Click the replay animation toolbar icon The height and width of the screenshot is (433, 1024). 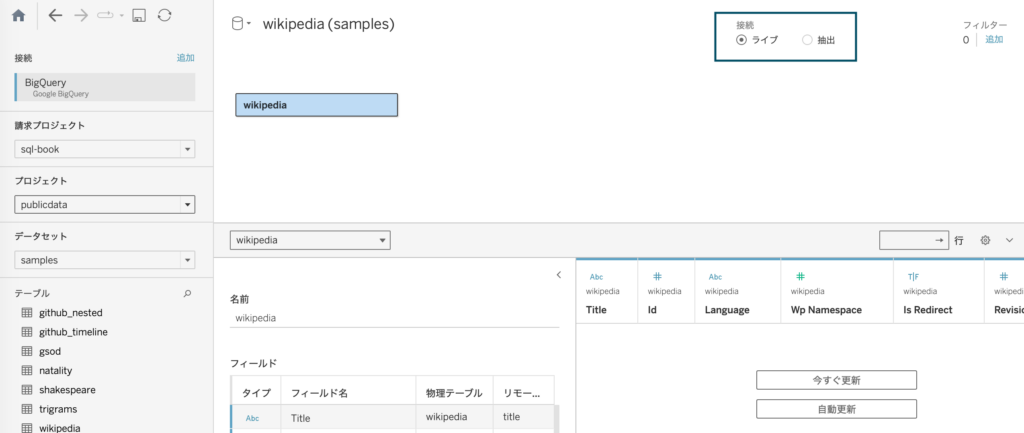[105, 16]
